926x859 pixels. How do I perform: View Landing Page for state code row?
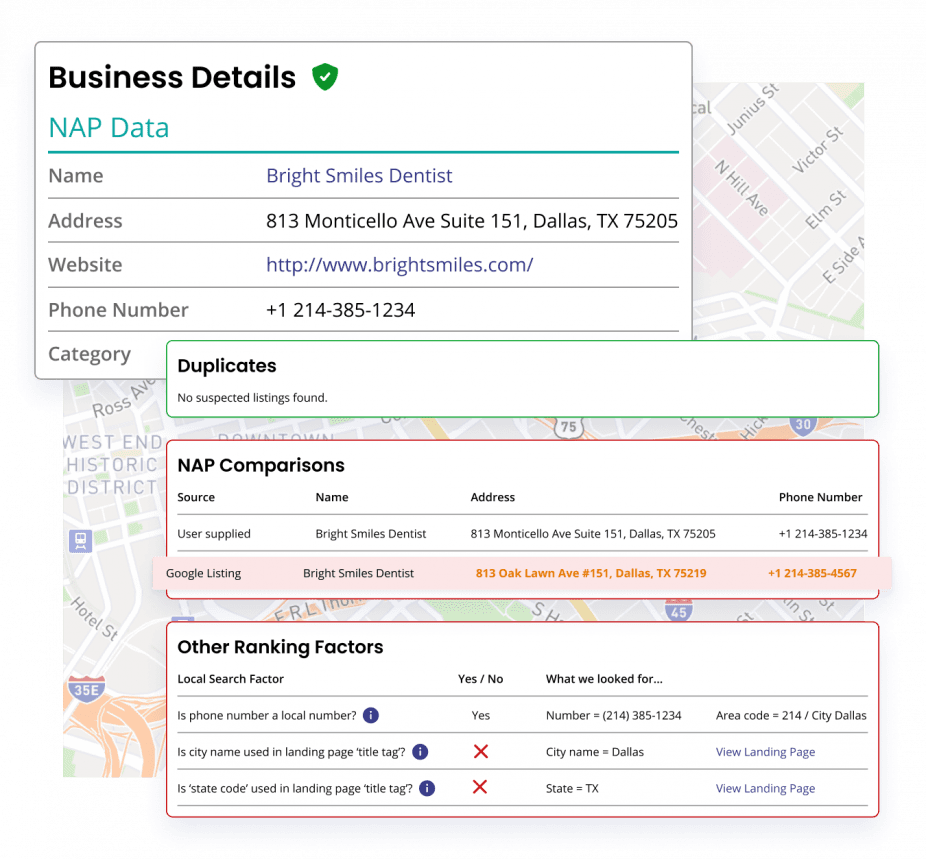point(765,788)
